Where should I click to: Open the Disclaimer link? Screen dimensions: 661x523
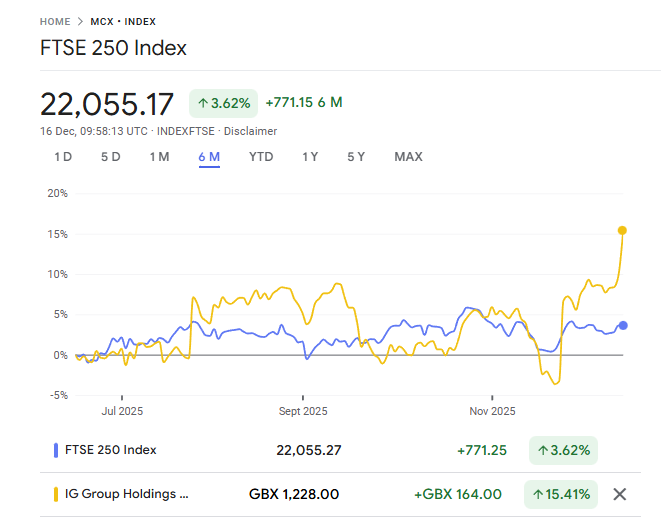(x=251, y=131)
